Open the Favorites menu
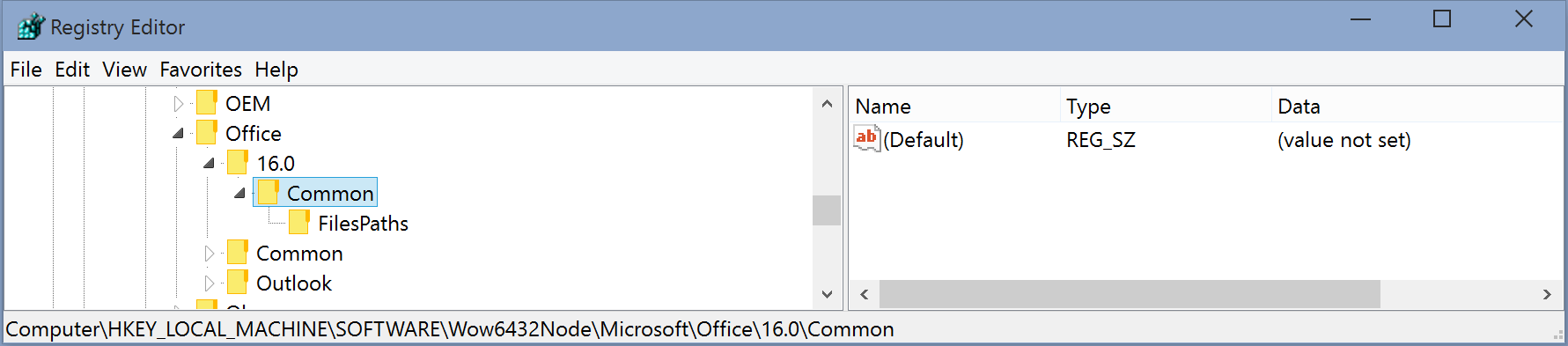 point(201,70)
